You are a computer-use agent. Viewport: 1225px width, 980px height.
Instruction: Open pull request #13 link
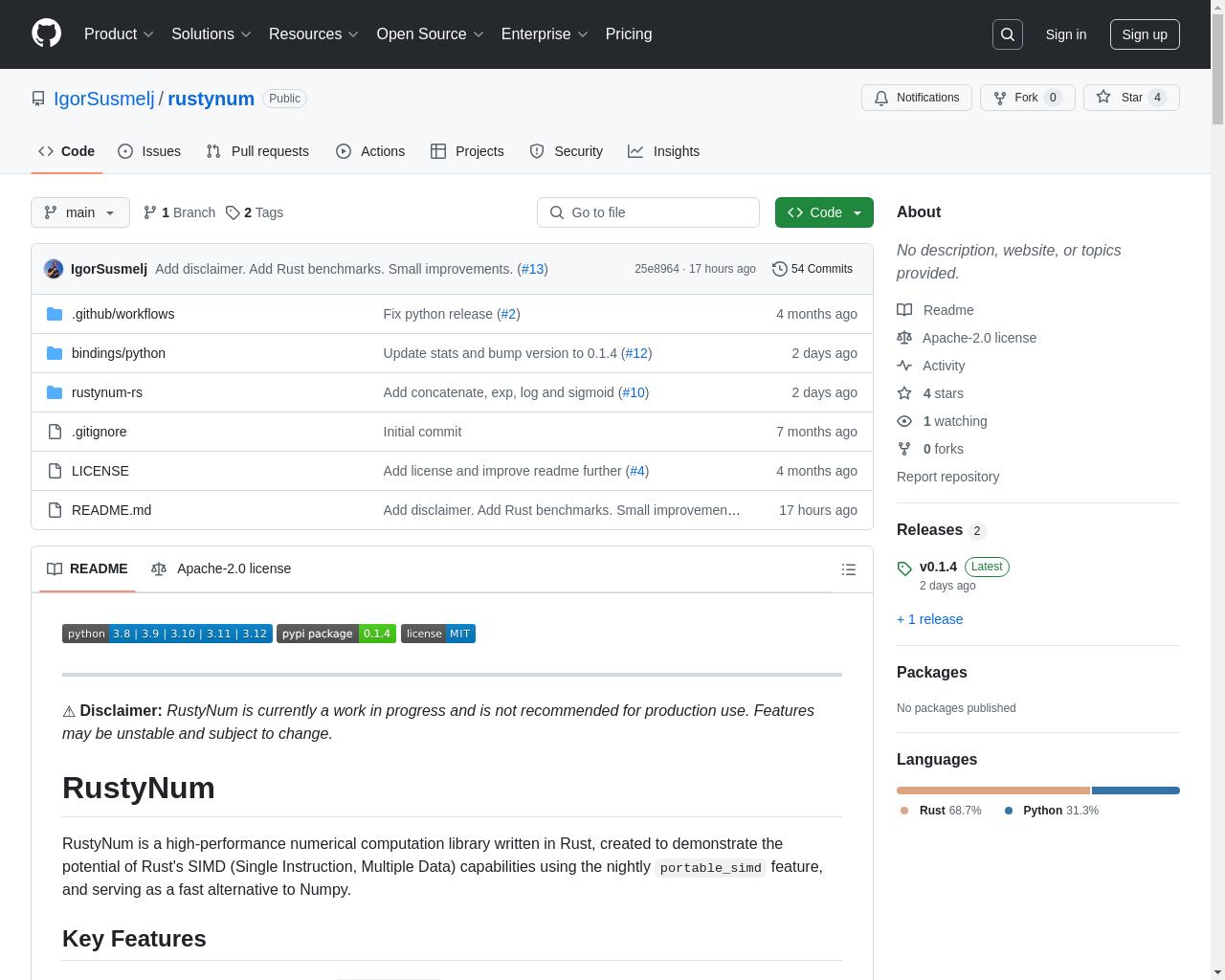[532, 269]
